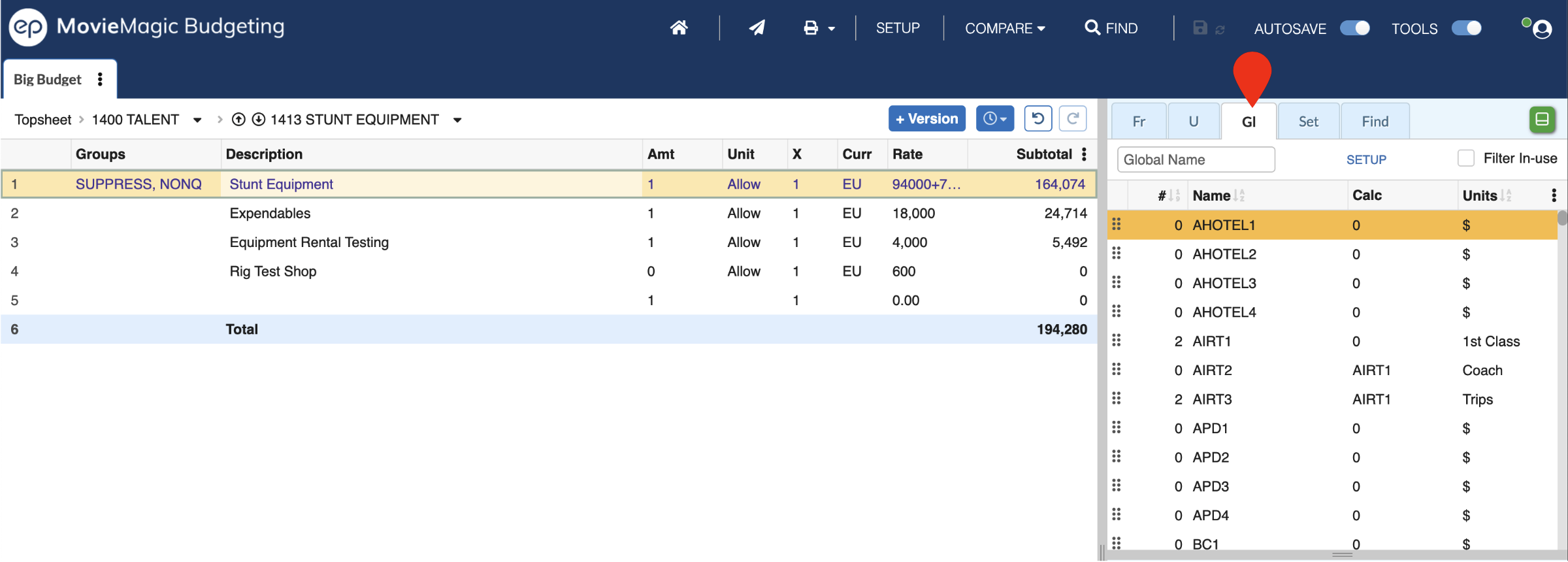The image size is (1568, 562).
Task: Grab drag handle for AHOTEL4 row
Action: tap(1117, 311)
